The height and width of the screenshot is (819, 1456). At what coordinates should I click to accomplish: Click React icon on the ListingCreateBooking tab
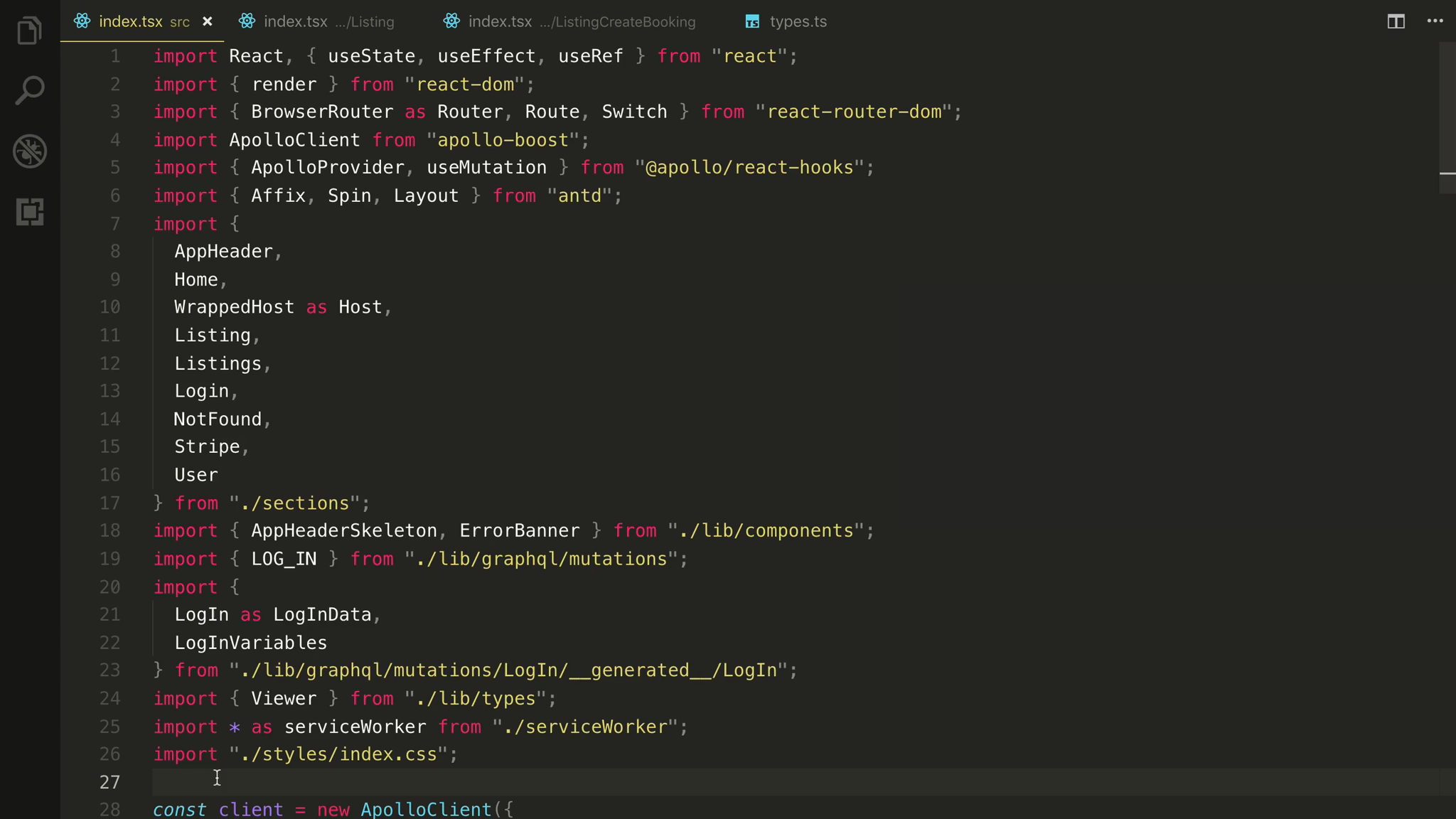[451, 21]
